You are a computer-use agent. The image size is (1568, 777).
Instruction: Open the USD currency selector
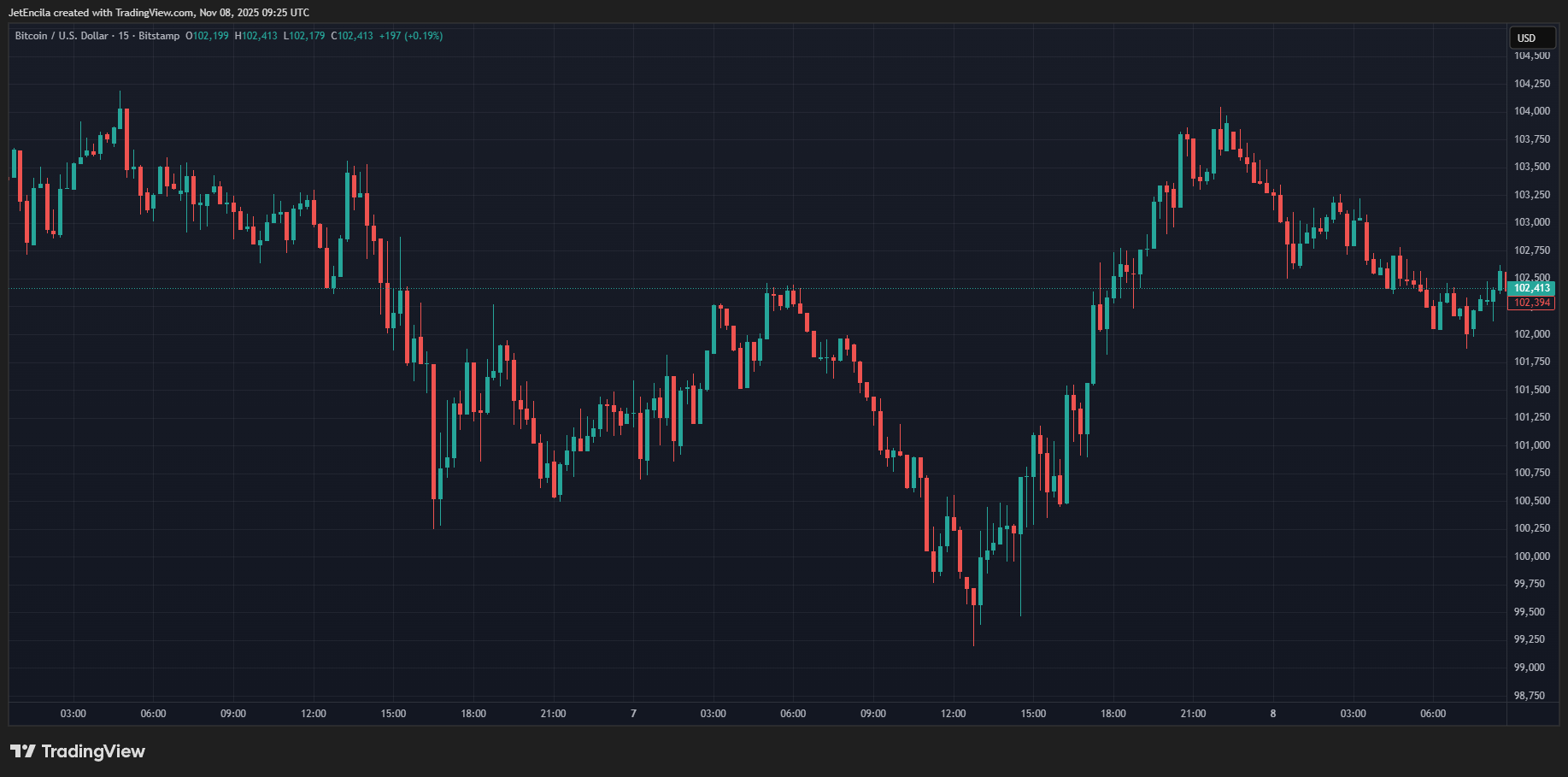[x=1530, y=38]
